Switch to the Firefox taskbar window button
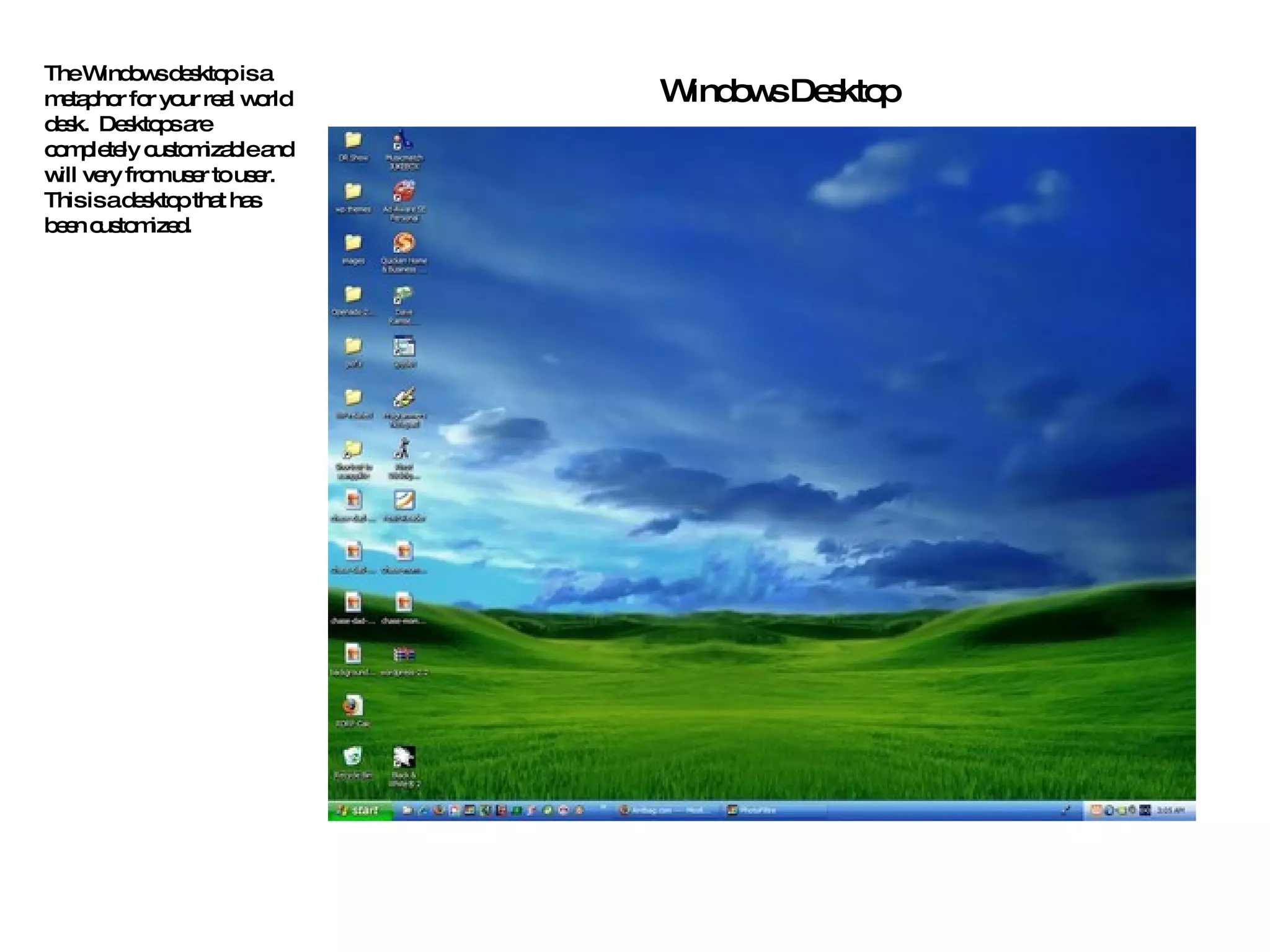1270x952 pixels. pyautogui.click(x=668, y=811)
